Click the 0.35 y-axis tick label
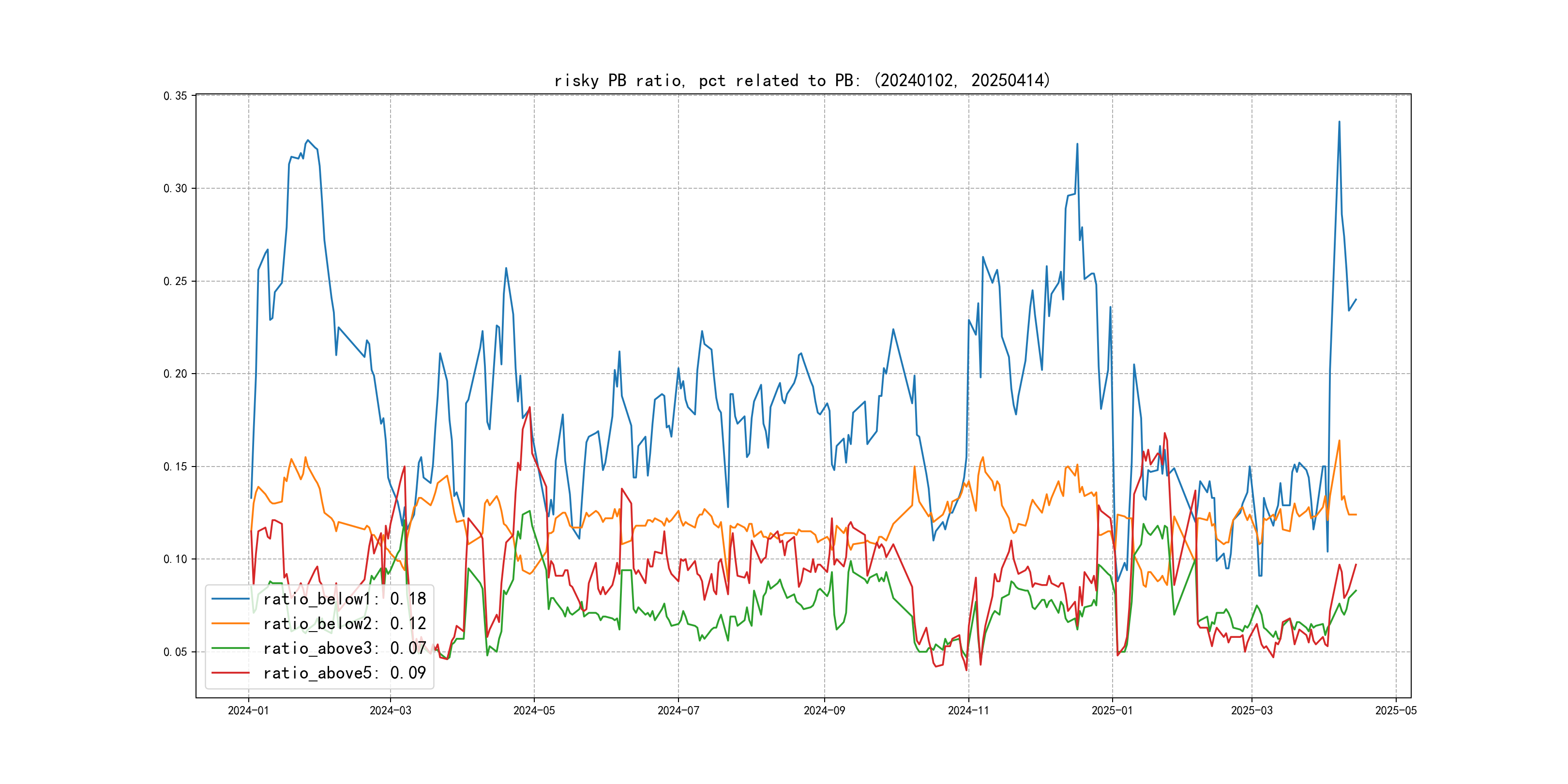 [x=175, y=95]
